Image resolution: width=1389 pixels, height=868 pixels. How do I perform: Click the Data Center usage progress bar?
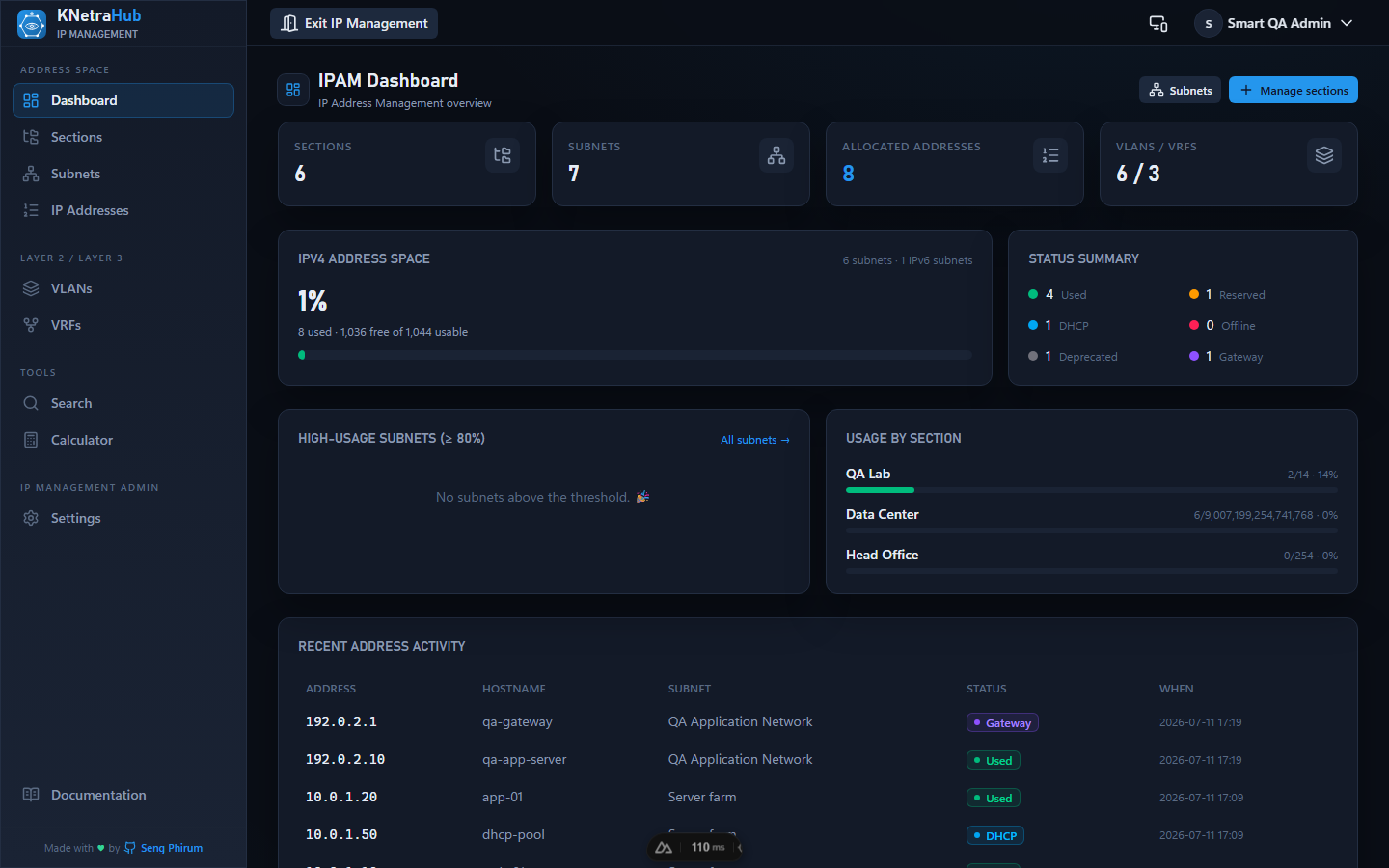pyautogui.click(x=1092, y=530)
